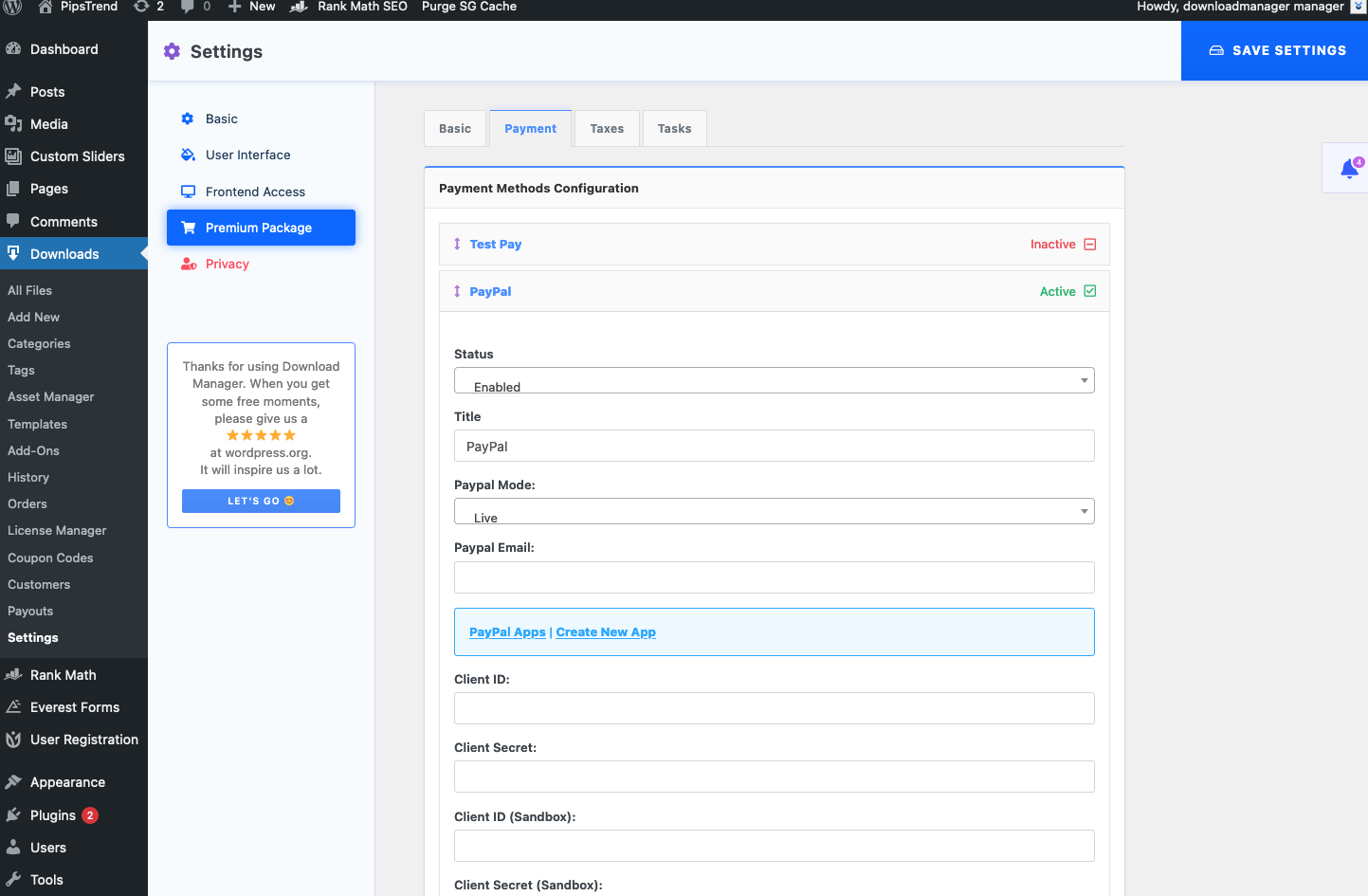Open Purge SG Cache in admin bar
The height and width of the screenshot is (896, 1368).
coord(469,7)
